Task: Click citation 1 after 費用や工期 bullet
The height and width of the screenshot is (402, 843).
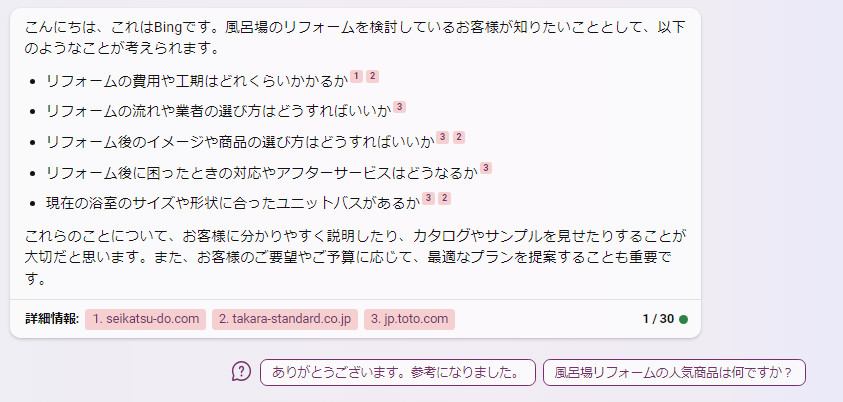Action: tap(356, 76)
